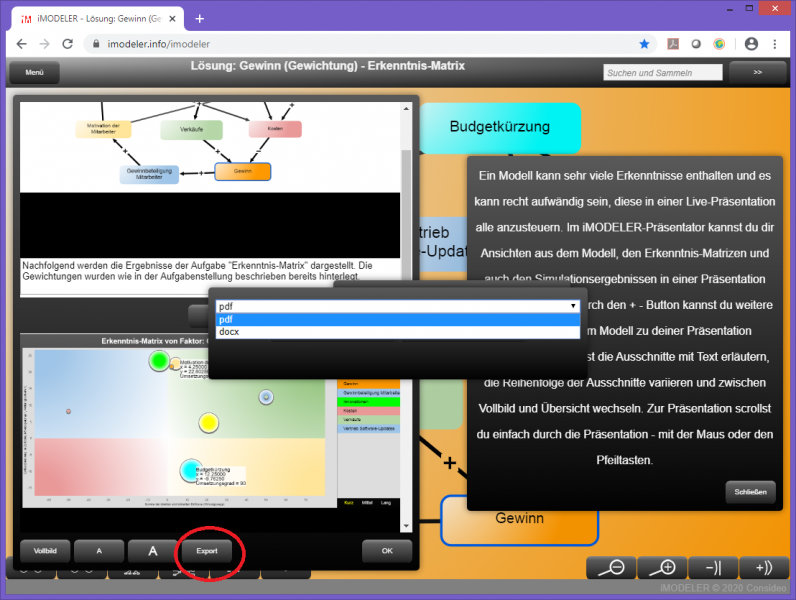Click the Verkäufe node in diagram thumbnail

[x=191, y=129]
